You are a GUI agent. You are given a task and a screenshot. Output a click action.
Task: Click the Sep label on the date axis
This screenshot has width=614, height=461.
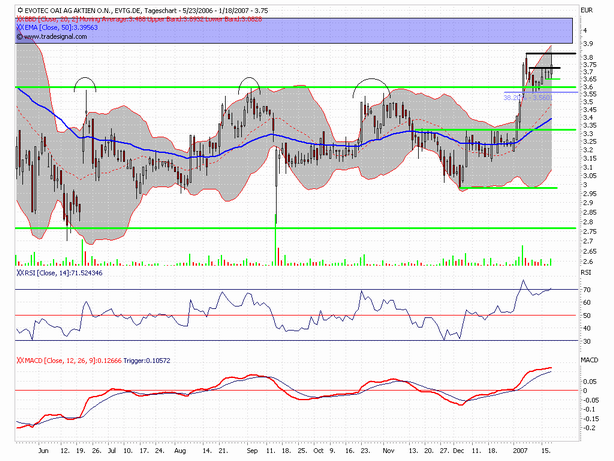pos(254,451)
